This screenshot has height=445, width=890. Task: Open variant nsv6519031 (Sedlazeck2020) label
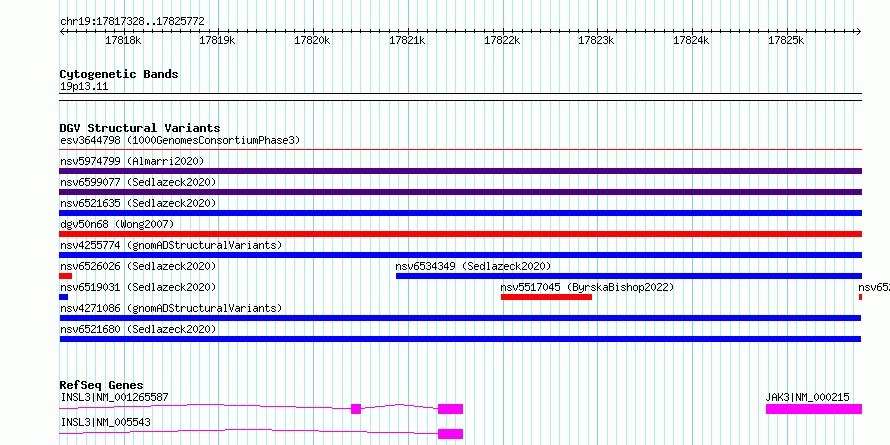click(x=138, y=287)
